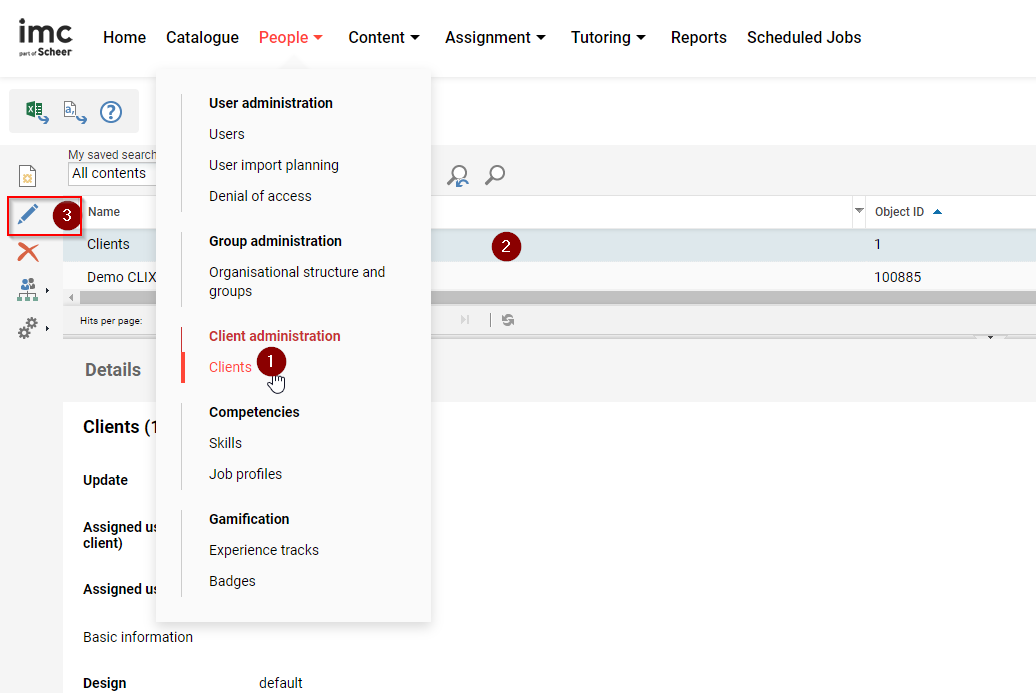Image resolution: width=1036 pixels, height=693 pixels.
Task: Click the Excel export icon
Action: click(37, 111)
